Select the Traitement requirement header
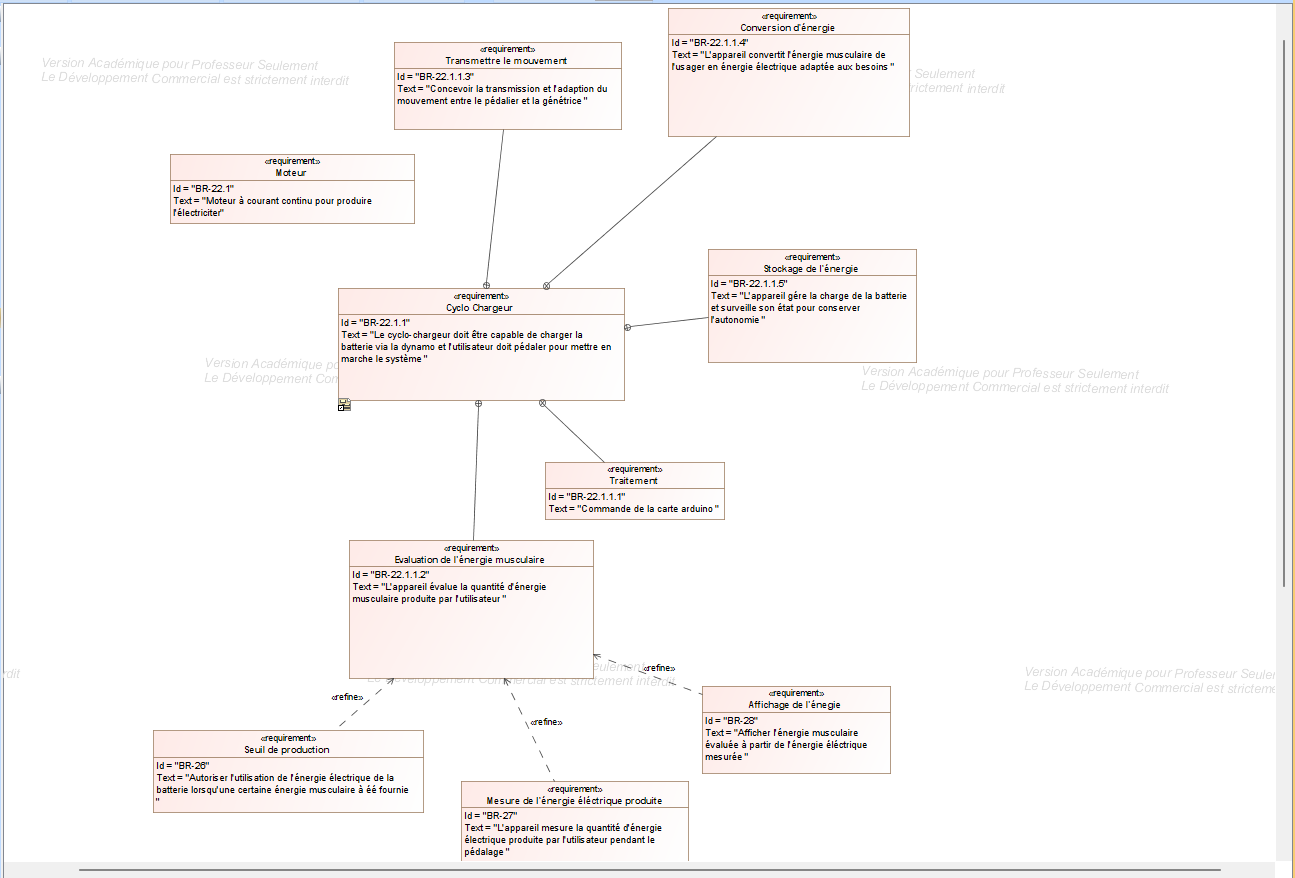Viewport: 1295px width, 878px height. [x=634, y=480]
